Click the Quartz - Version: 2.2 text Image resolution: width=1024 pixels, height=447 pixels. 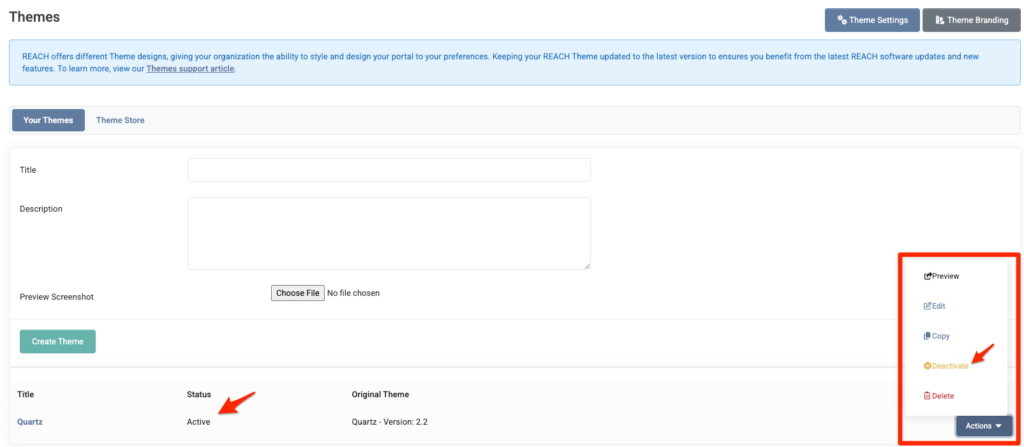coord(389,422)
